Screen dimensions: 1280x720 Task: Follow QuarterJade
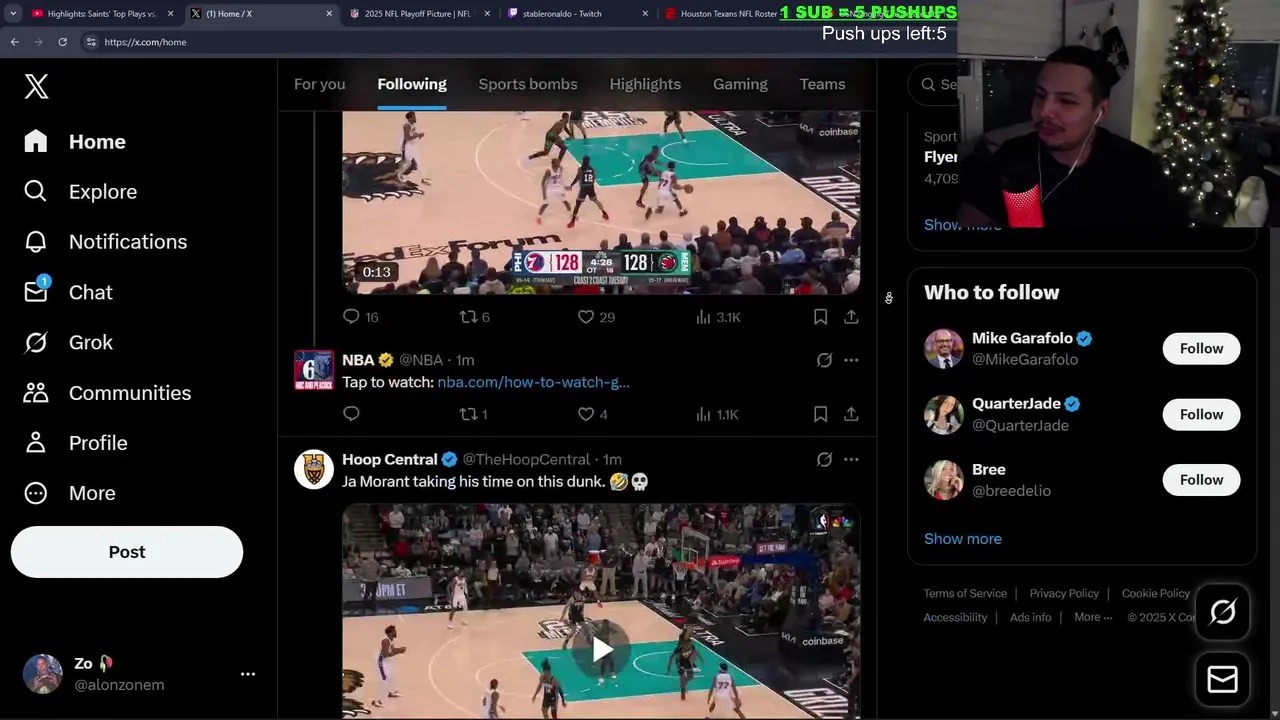[1201, 414]
